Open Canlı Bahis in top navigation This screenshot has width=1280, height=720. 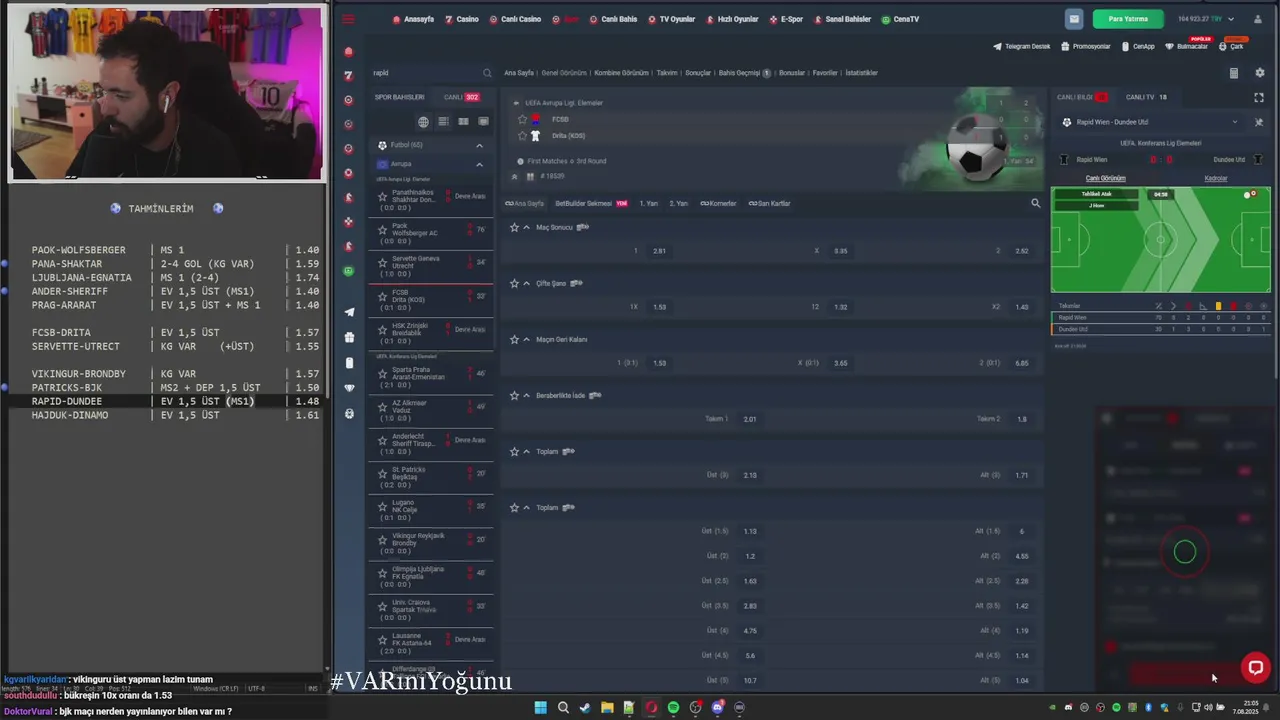pyautogui.click(x=614, y=19)
